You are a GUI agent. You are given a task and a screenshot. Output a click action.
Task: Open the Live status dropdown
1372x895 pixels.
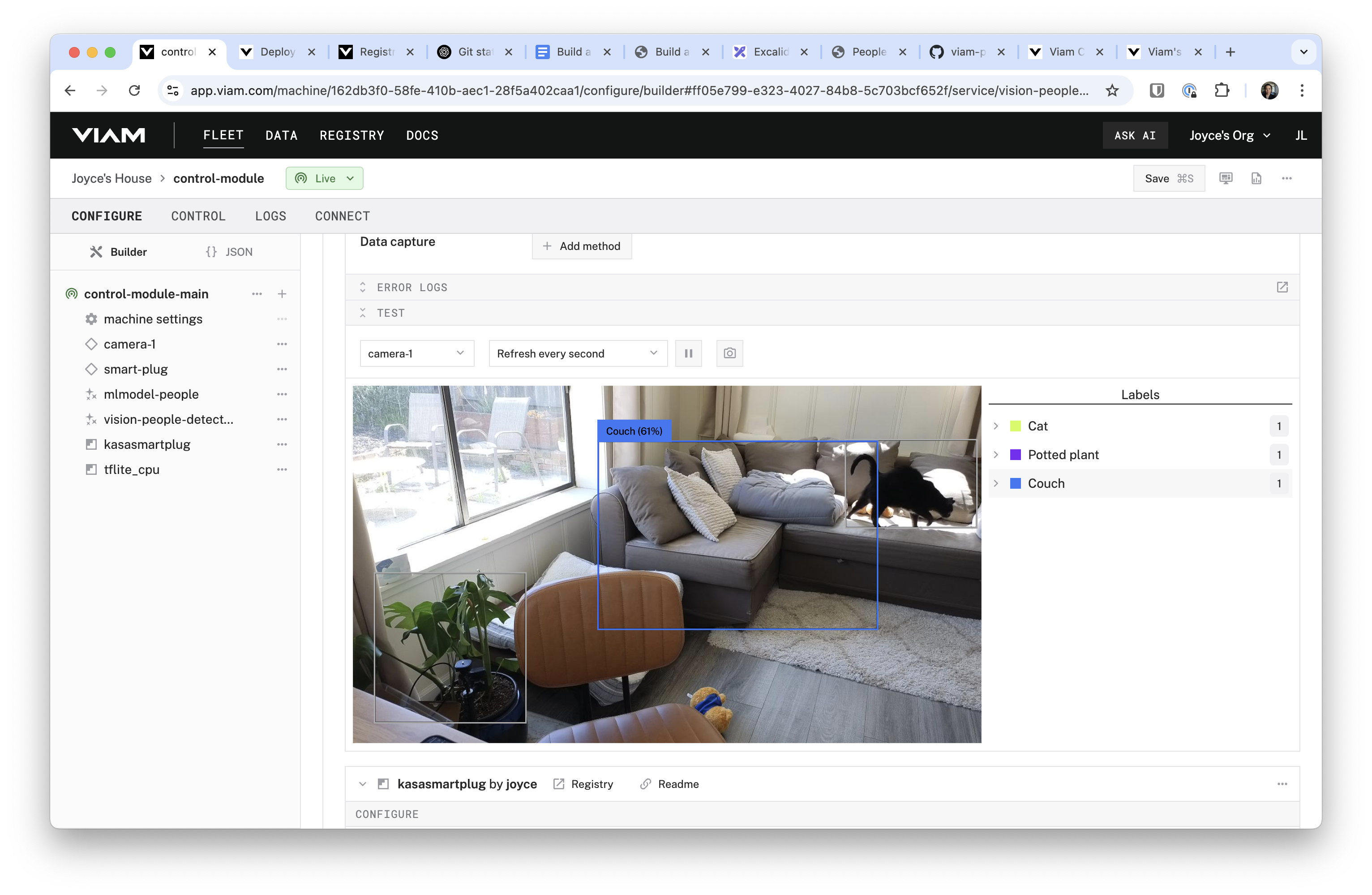point(325,179)
